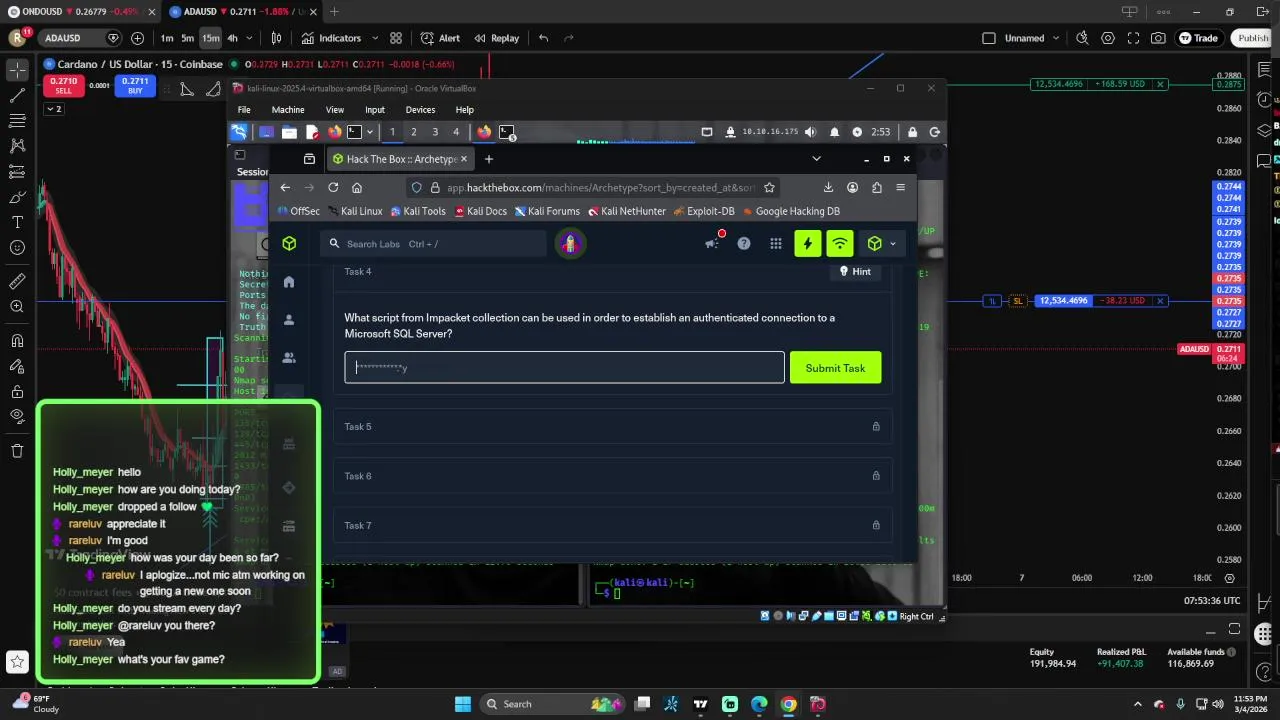Click the blue BUY 0.2711 button
This screenshot has height=720, width=1280.
coord(135,86)
